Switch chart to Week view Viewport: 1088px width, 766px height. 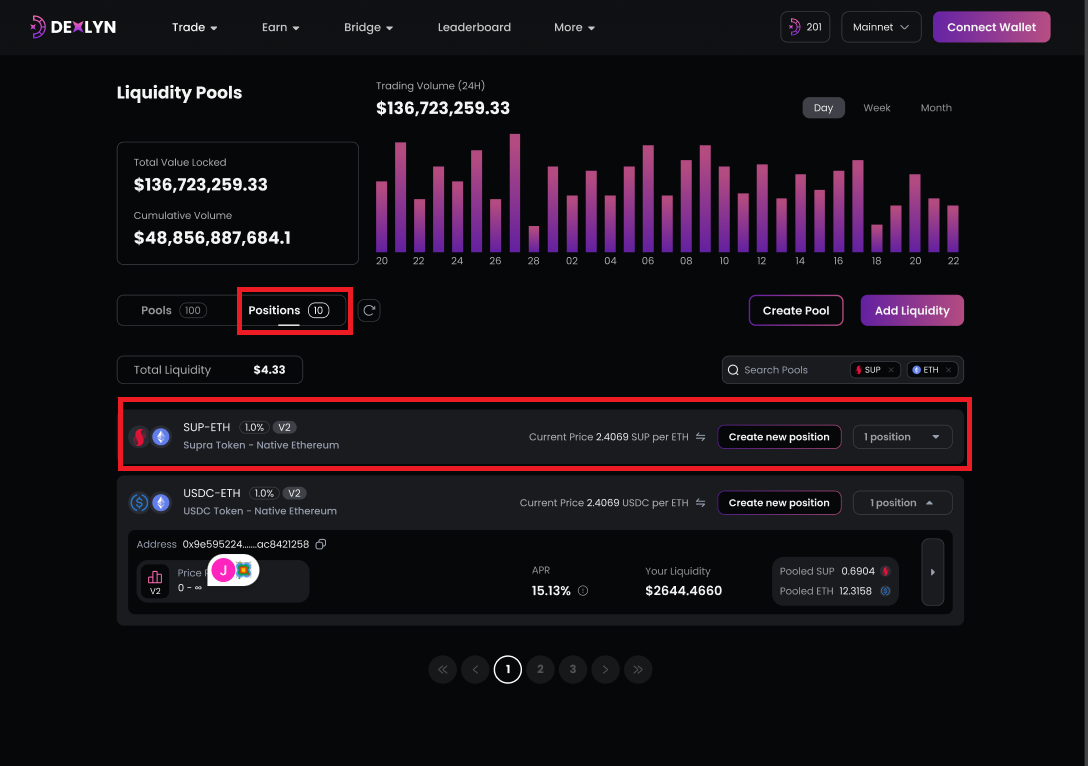(876, 108)
